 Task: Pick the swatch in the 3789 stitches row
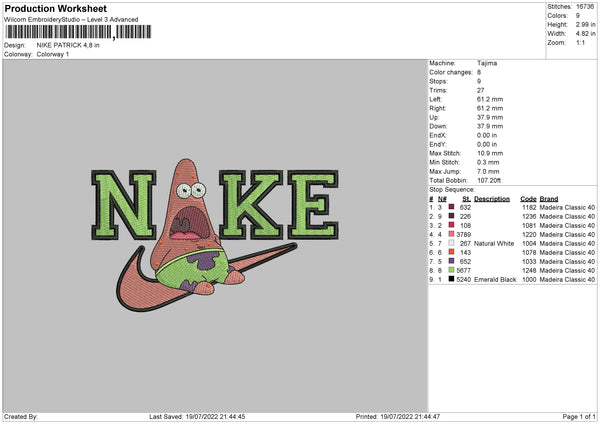click(x=452, y=234)
